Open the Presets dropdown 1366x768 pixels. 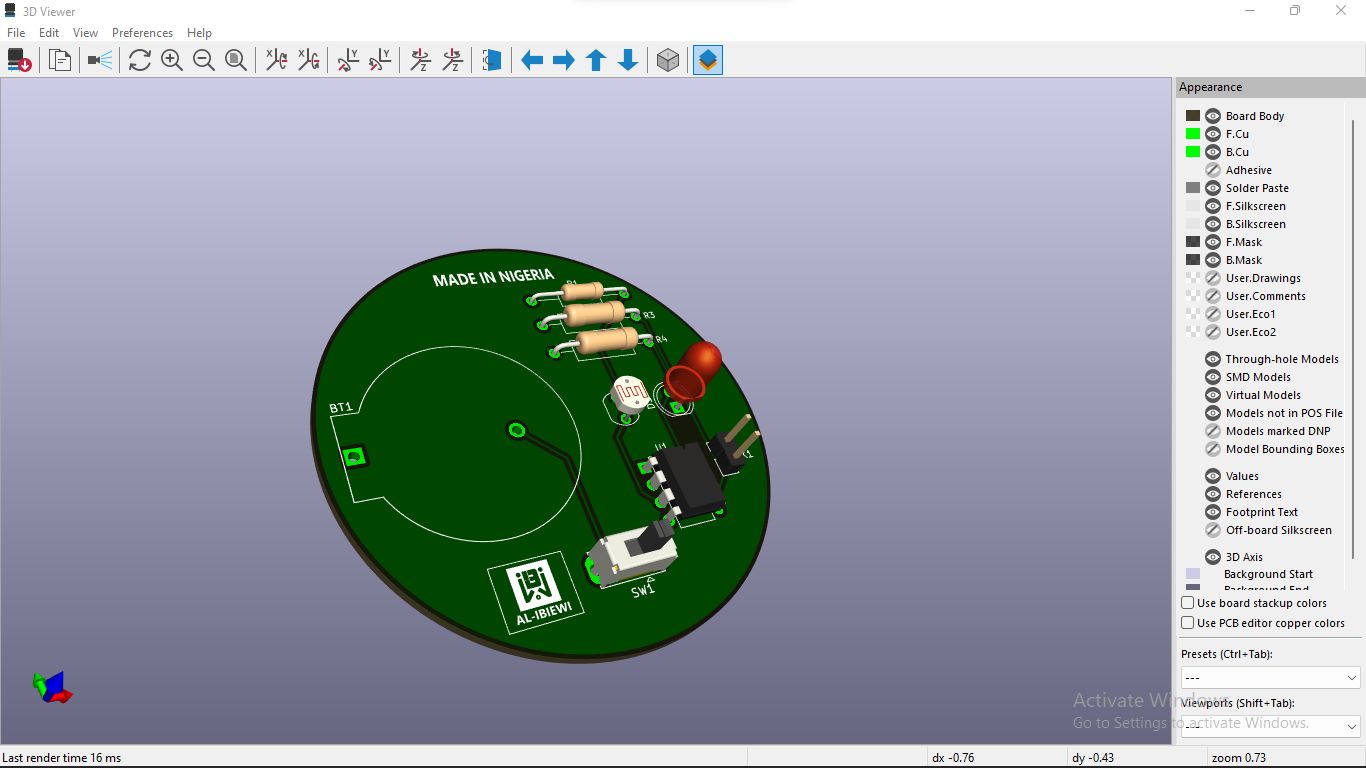point(1270,678)
